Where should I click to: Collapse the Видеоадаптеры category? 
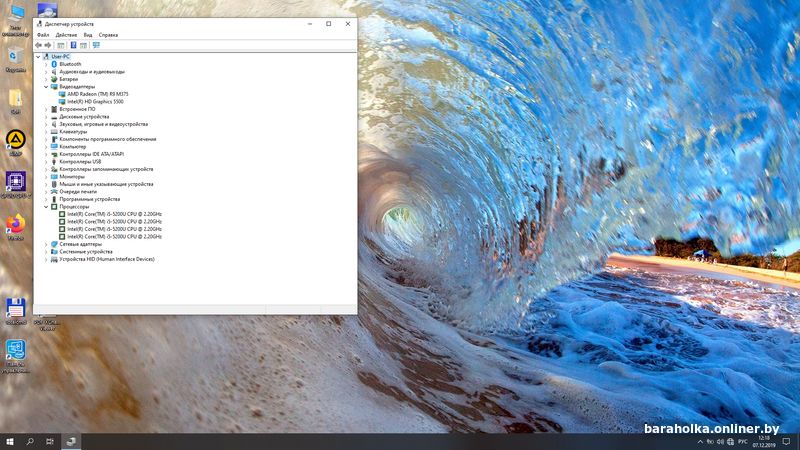[x=46, y=87]
